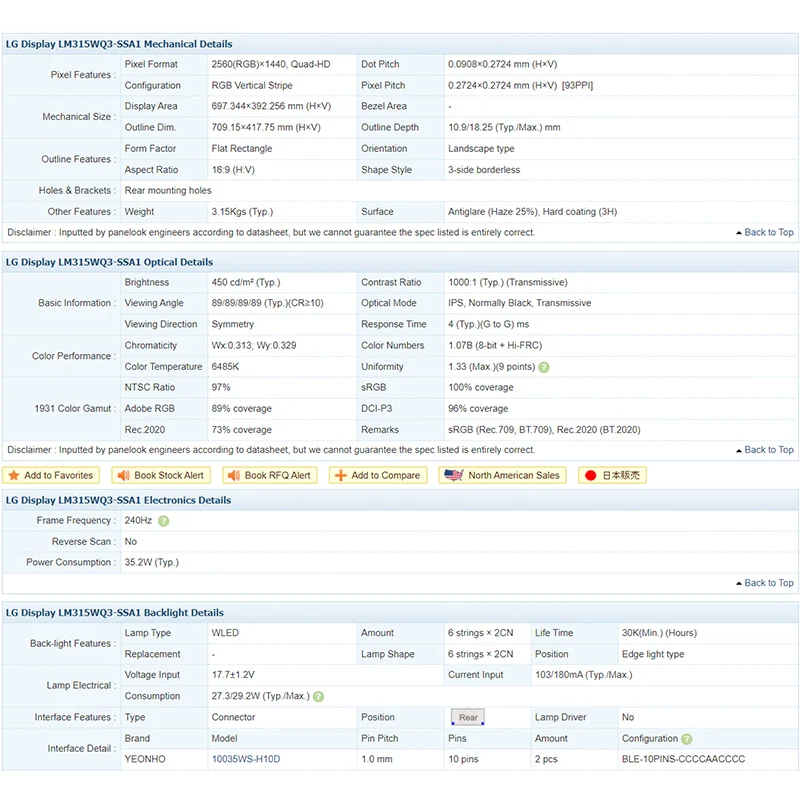The height and width of the screenshot is (800, 800).
Task: Click the "1.33 (Max.)(9 points)" uniformity value
Action: tap(491, 367)
